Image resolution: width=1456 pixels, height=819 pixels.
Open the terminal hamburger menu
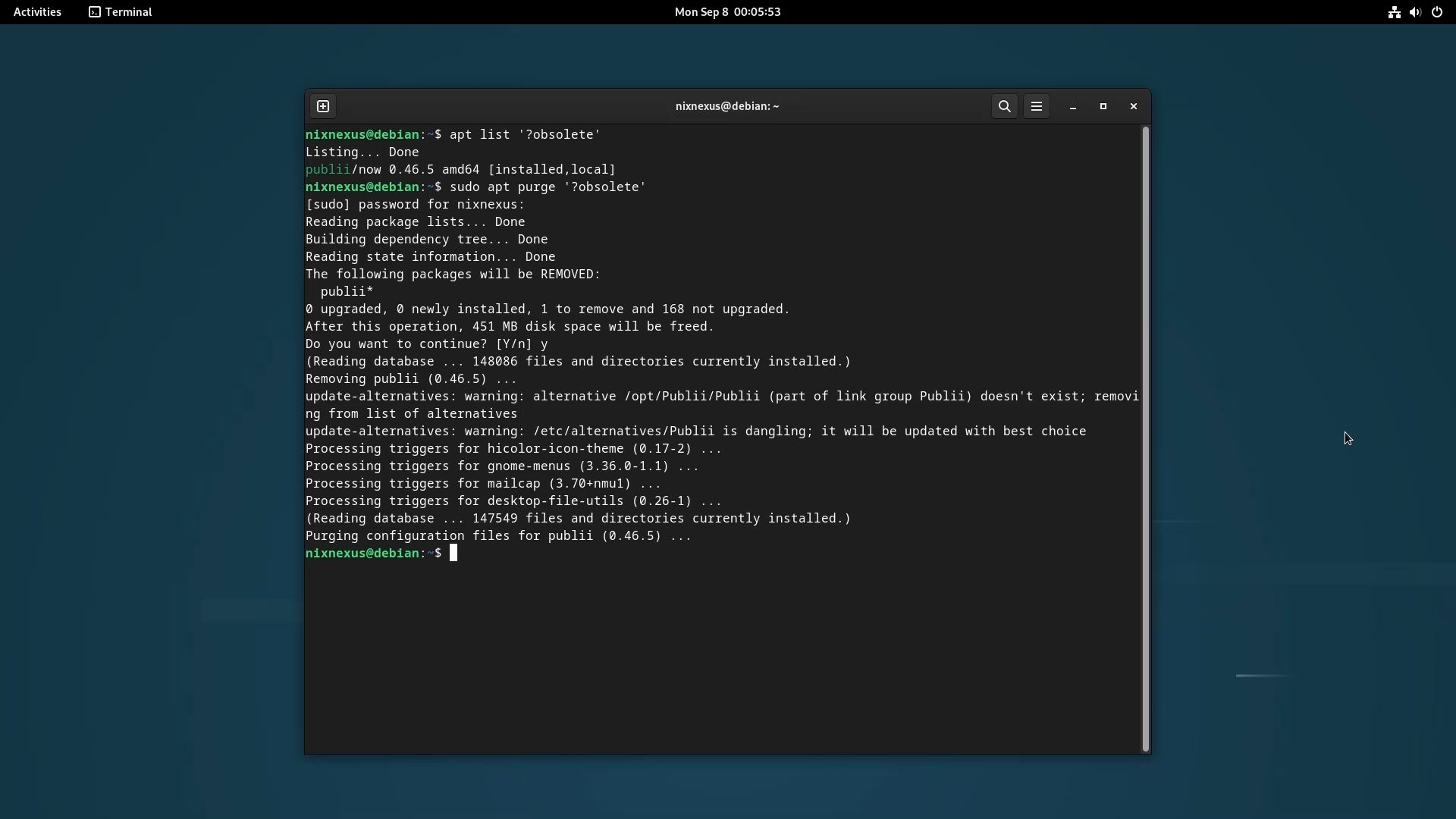(1037, 106)
